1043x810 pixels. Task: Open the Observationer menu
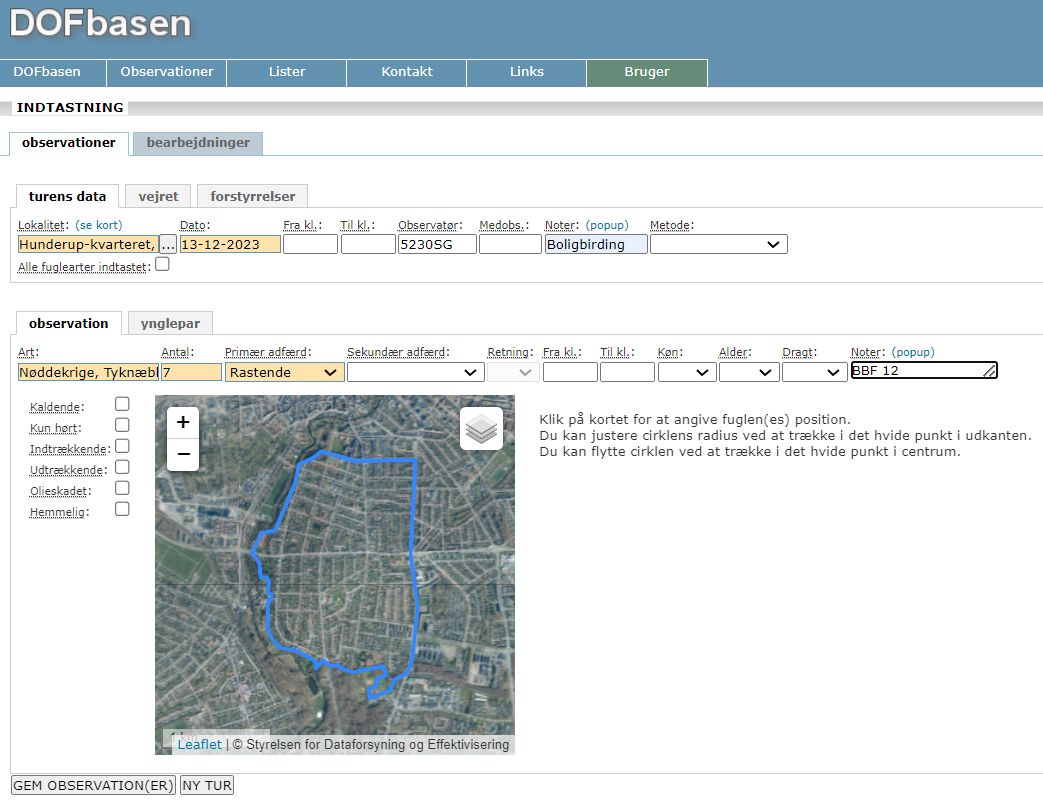[167, 72]
